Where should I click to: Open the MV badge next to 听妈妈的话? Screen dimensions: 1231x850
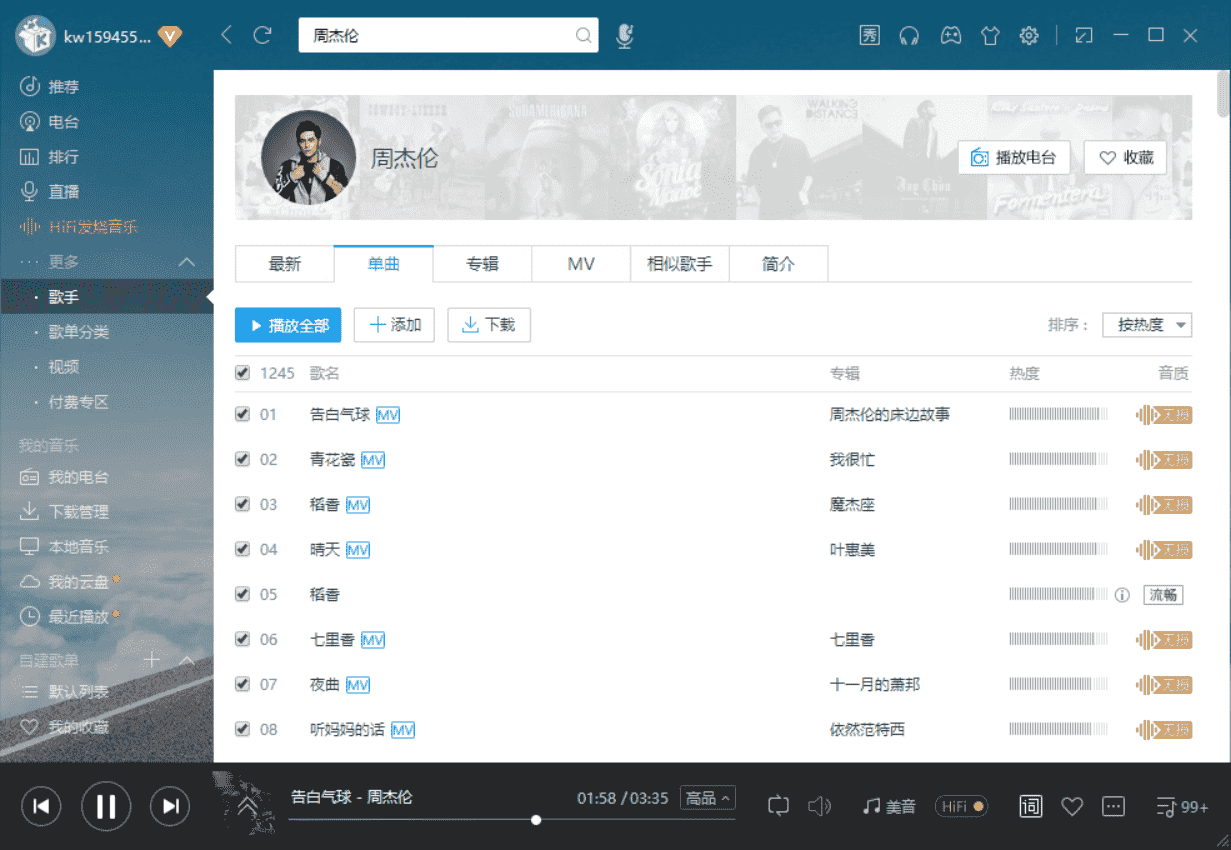pos(403,730)
